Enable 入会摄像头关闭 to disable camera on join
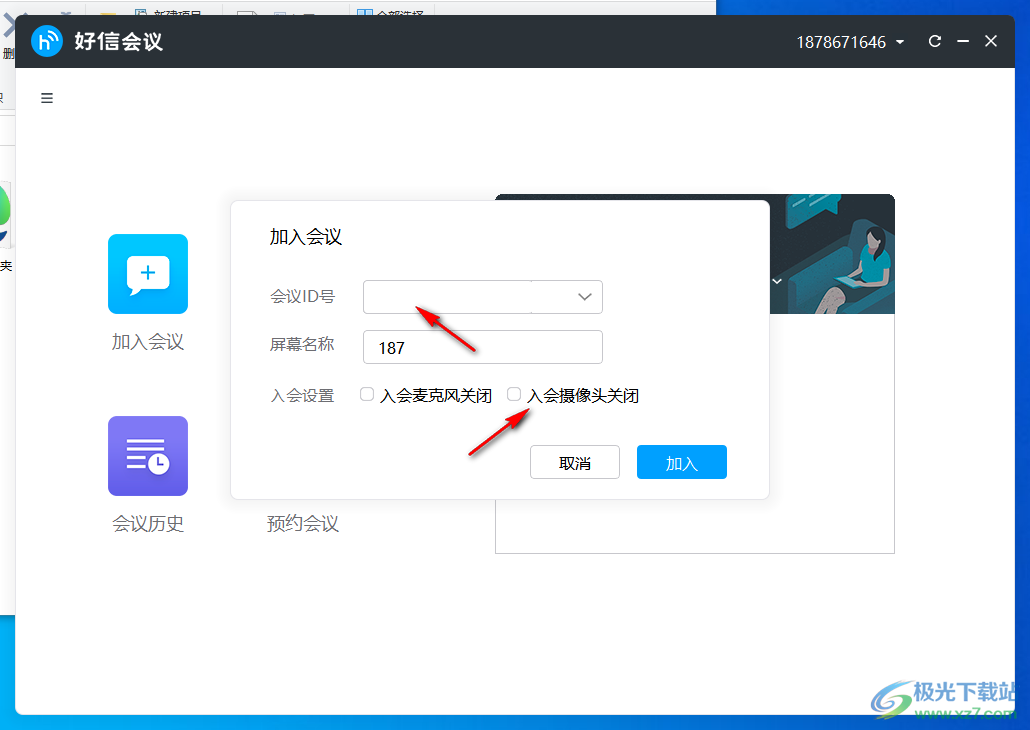 coord(514,394)
